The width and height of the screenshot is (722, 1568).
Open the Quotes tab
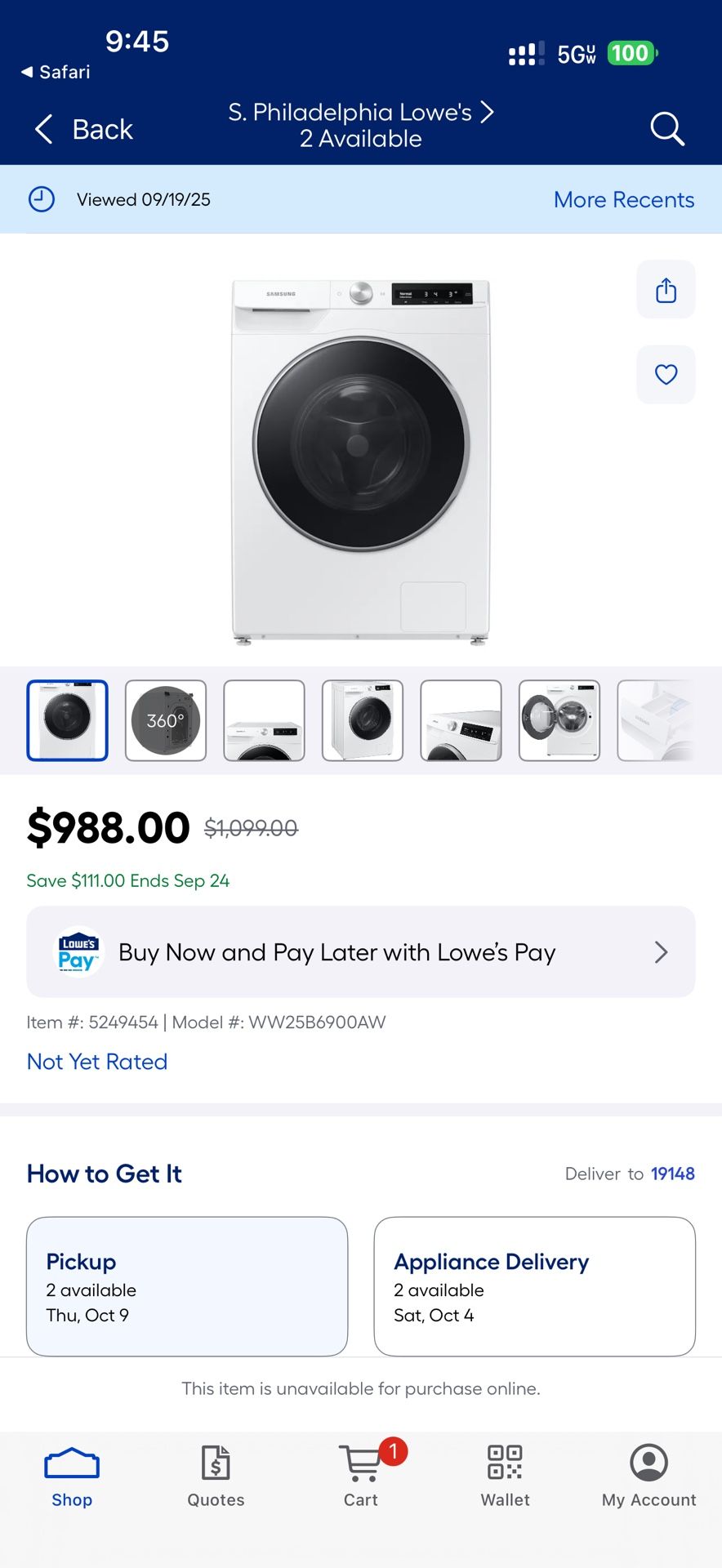pos(216,1475)
